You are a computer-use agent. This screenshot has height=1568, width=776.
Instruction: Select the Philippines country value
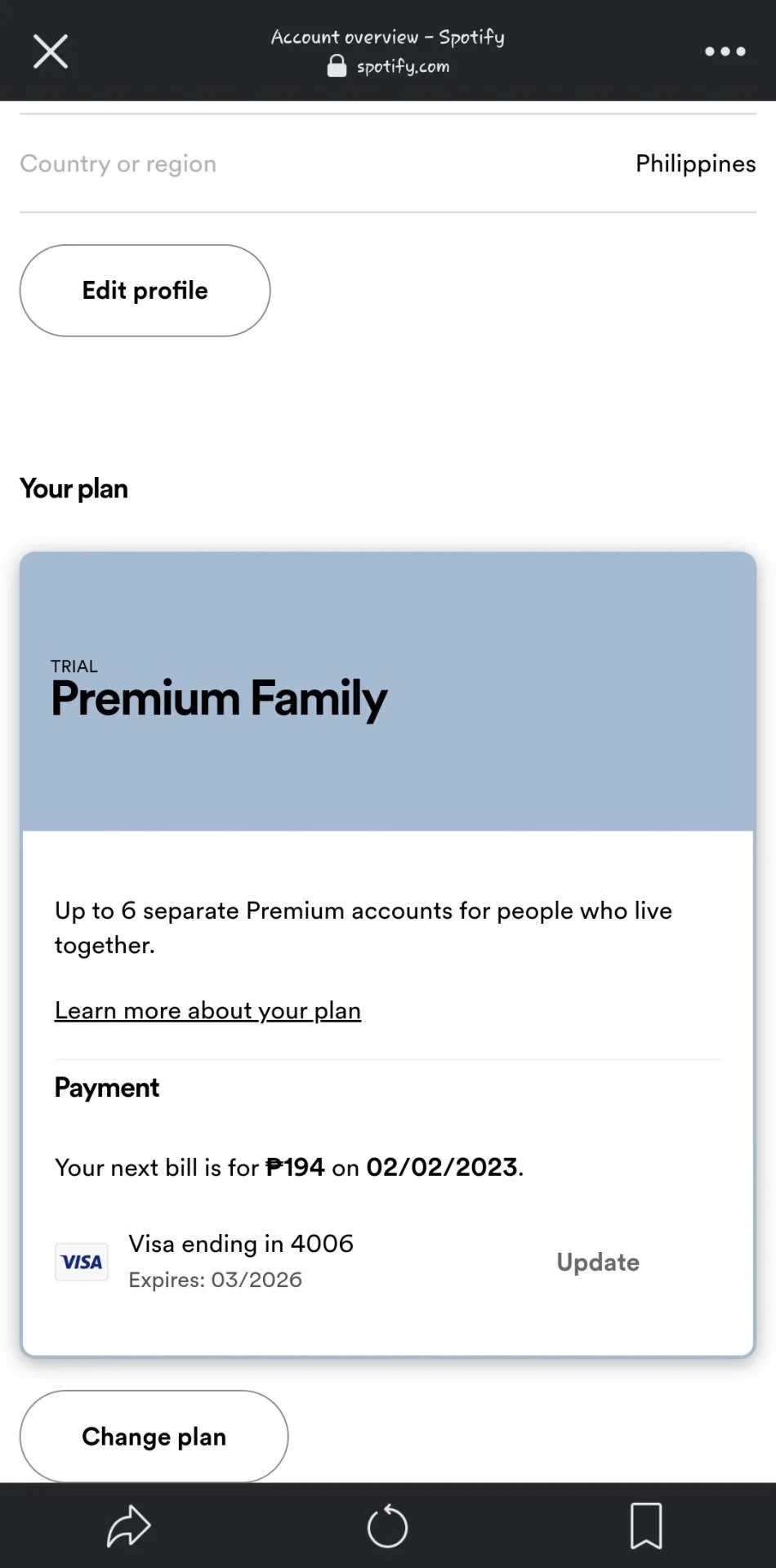696,164
